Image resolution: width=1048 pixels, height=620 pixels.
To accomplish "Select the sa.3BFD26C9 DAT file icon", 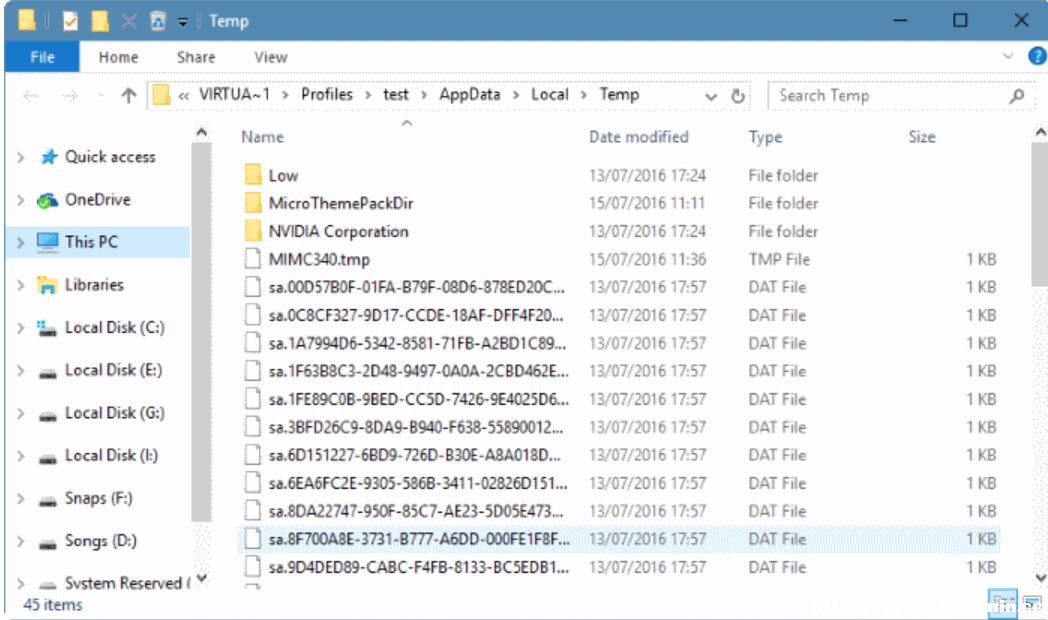I will pos(253,427).
